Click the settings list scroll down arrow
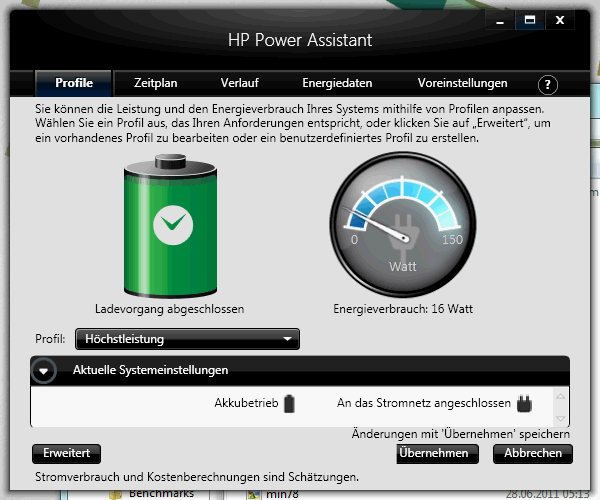Screen dimensions: 600x500 point(561,419)
